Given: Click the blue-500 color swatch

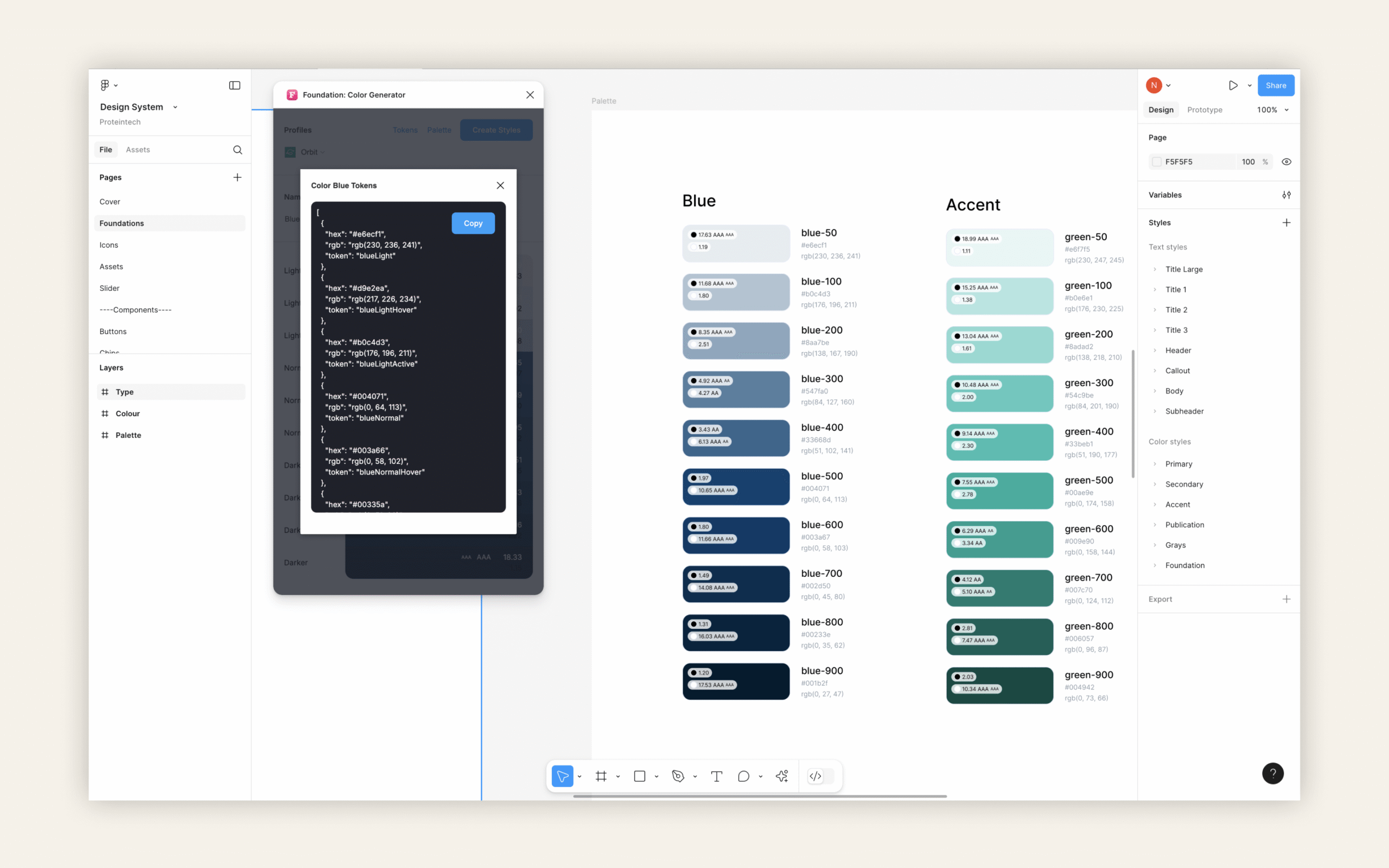Looking at the screenshot, I should click(x=736, y=487).
